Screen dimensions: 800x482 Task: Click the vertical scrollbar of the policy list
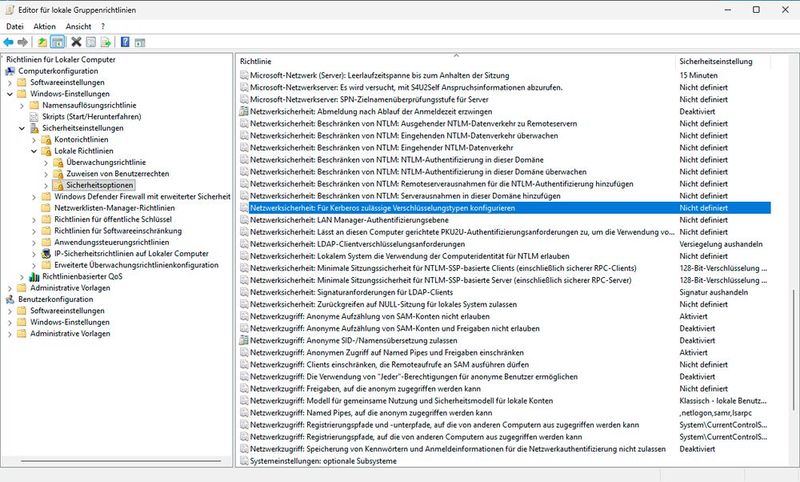pyautogui.click(x=794, y=349)
